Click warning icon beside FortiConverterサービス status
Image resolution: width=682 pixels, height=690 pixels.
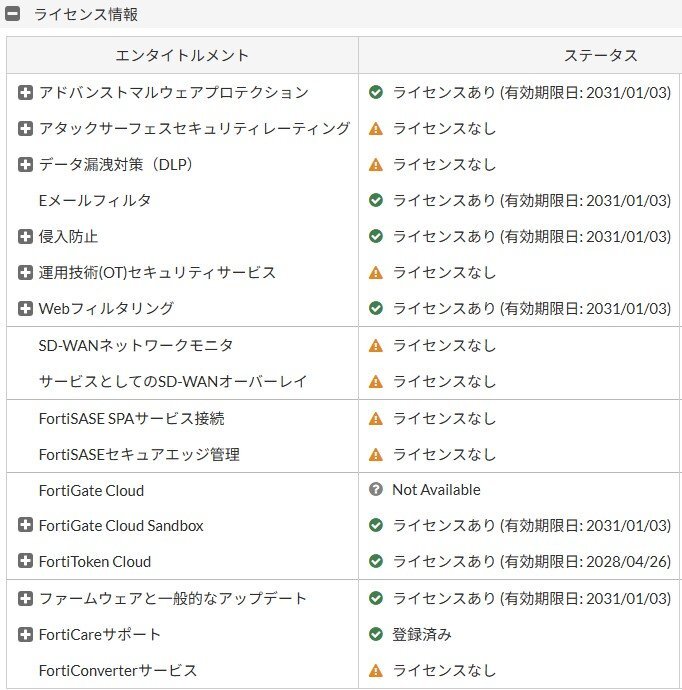click(376, 671)
